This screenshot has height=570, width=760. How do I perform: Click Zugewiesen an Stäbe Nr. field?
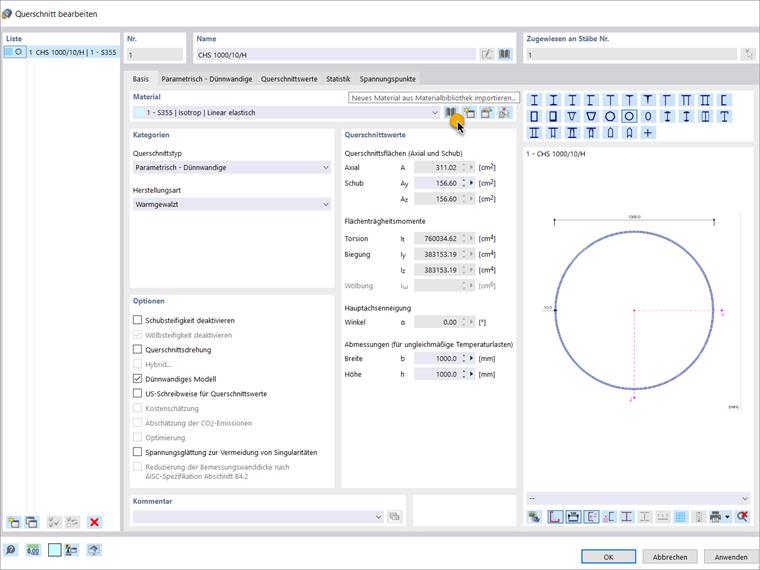coord(632,55)
